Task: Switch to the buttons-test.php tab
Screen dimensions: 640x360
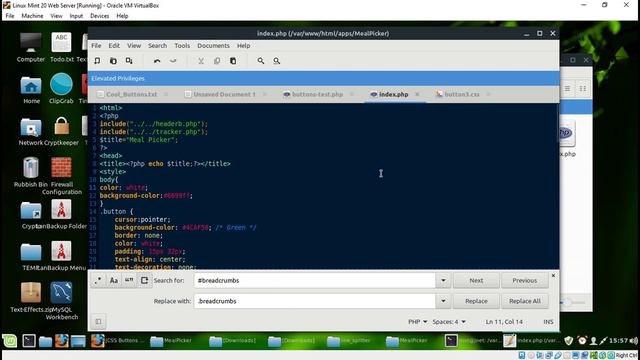Action: (317, 94)
